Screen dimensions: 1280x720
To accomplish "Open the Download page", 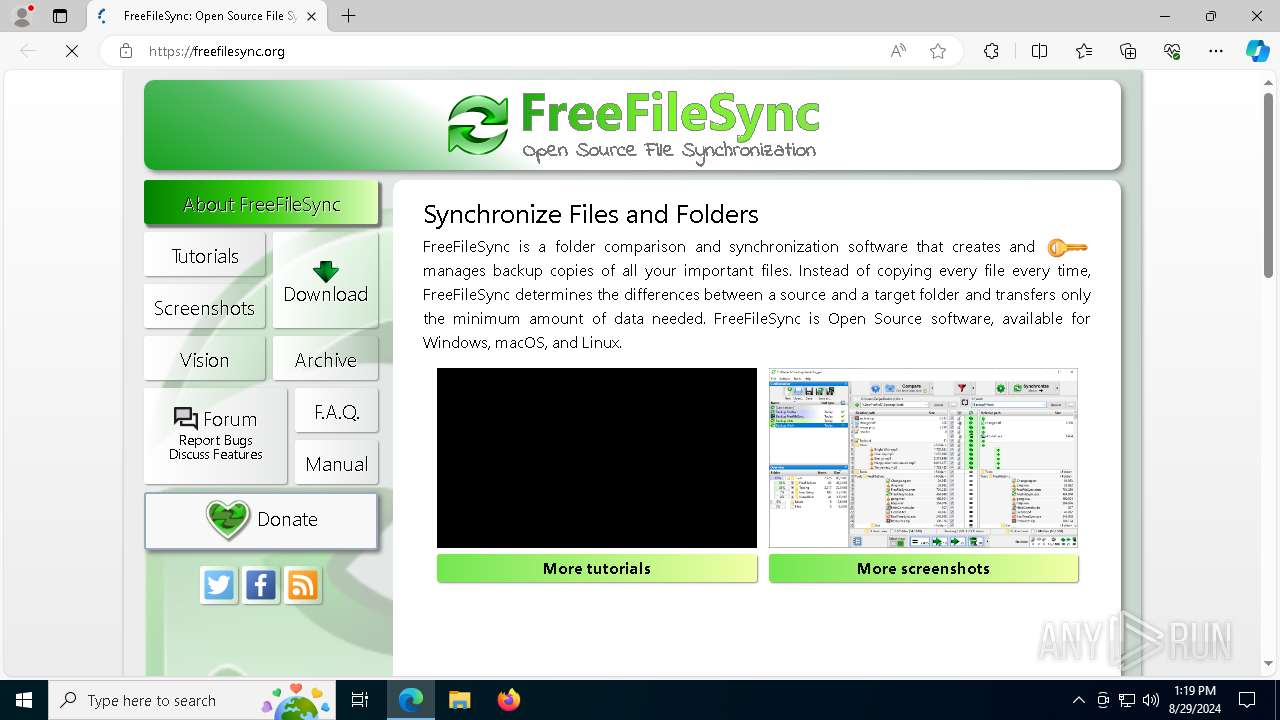I will pos(325,281).
